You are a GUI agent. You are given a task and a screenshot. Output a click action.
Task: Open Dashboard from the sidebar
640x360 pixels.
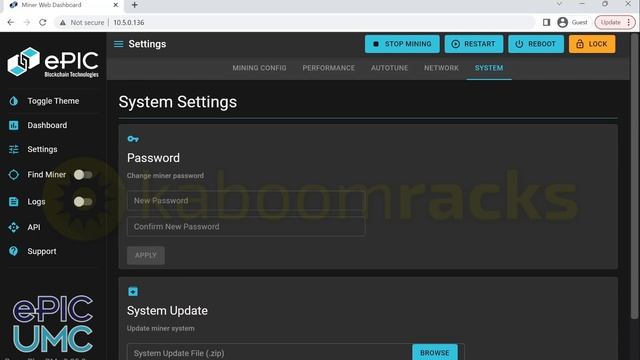click(47, 125)
